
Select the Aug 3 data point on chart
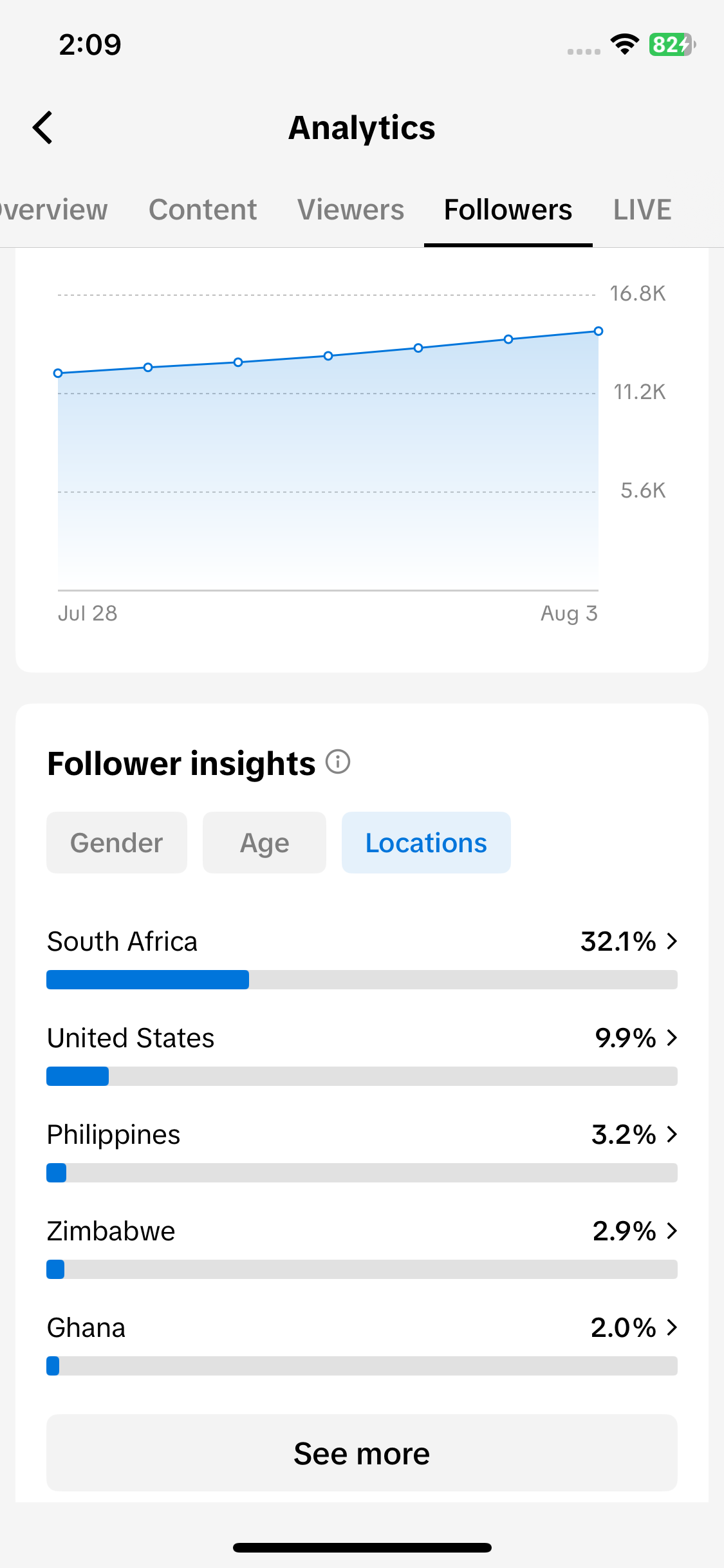(599, 331)
